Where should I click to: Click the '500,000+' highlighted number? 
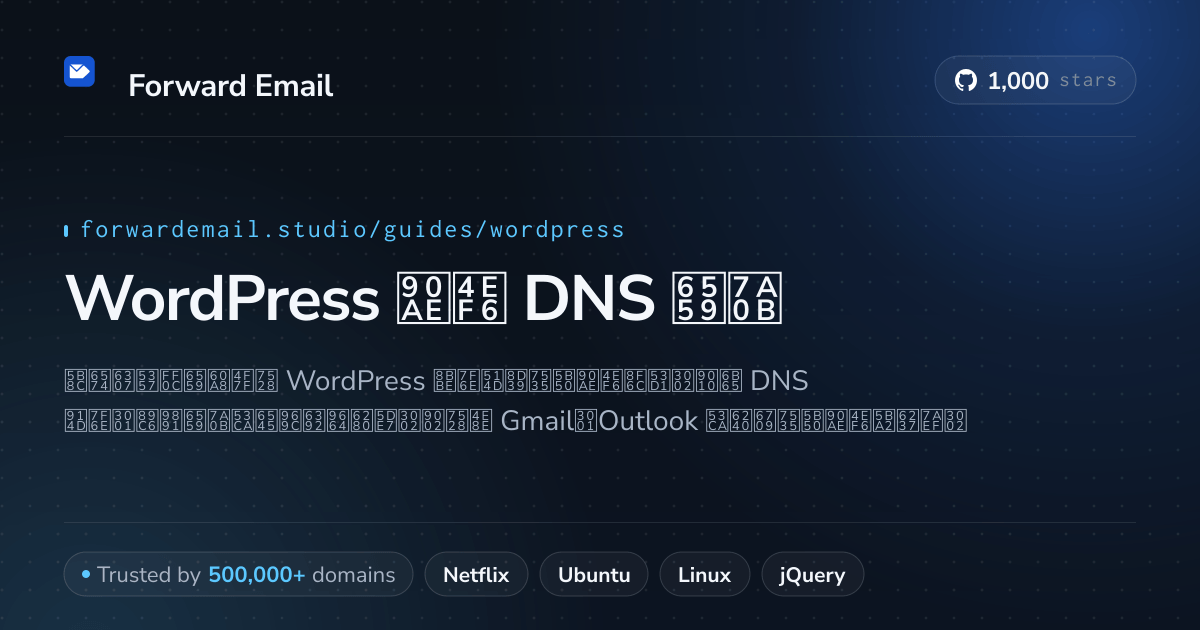(x=257, y=575)
